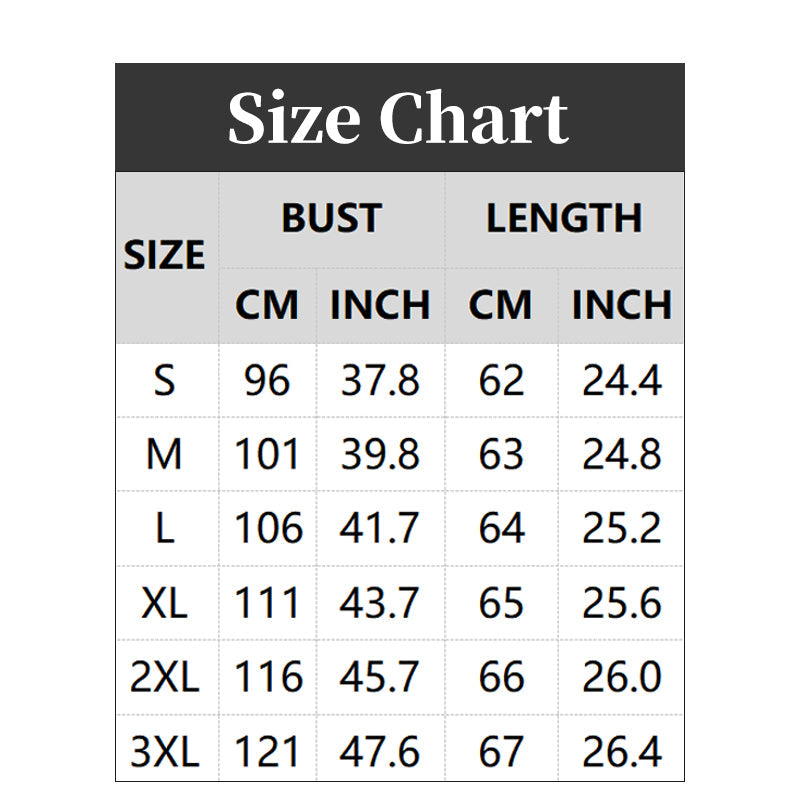Select the 64 length cm cell
The image size is (800, 800).
(x=501, y=528)
